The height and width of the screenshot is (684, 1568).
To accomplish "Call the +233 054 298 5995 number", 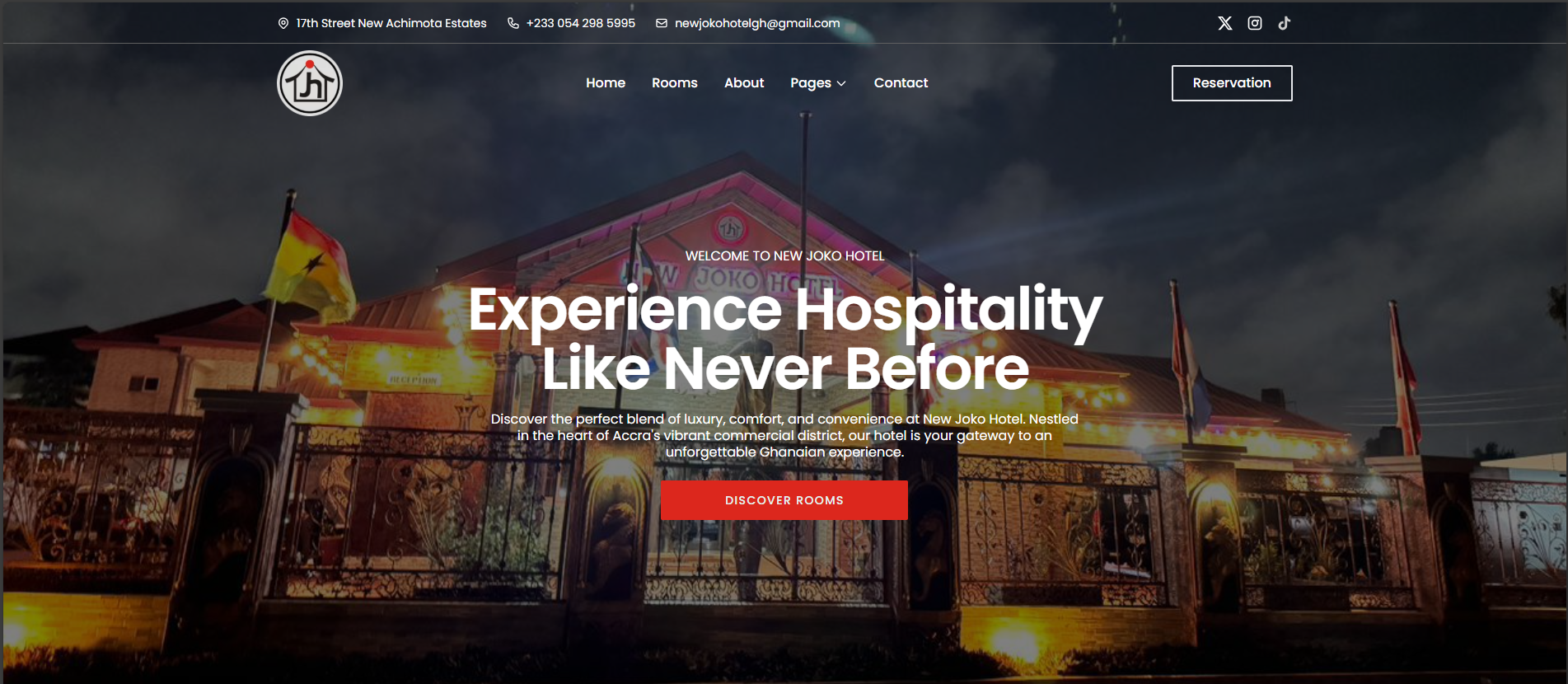I will [x=581, y=23].
